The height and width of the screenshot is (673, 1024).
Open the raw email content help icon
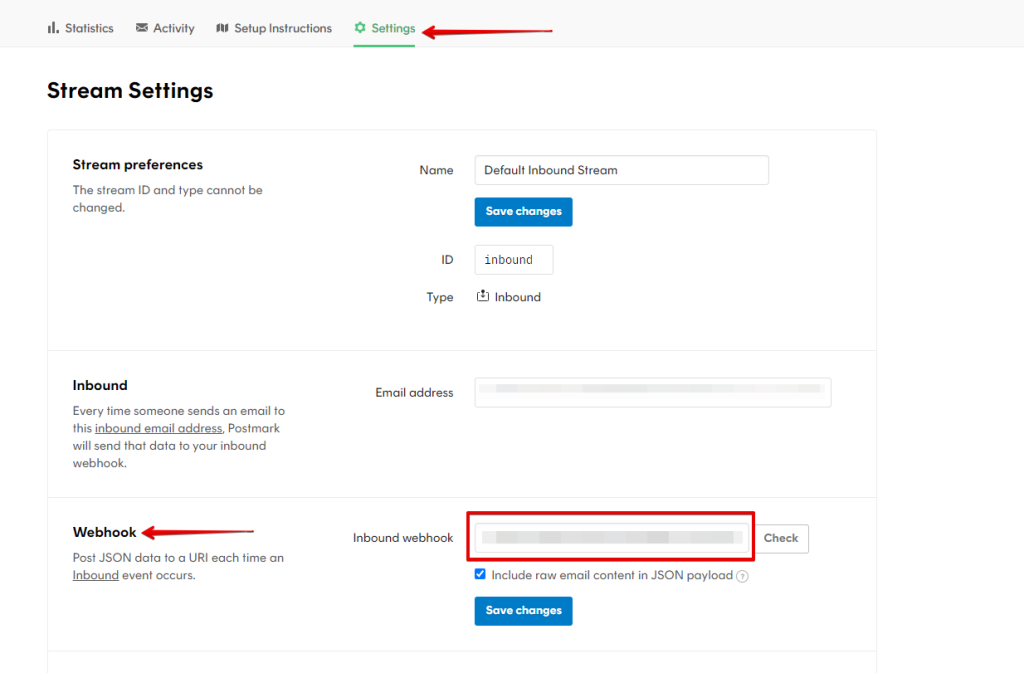[x=743, y=576]
